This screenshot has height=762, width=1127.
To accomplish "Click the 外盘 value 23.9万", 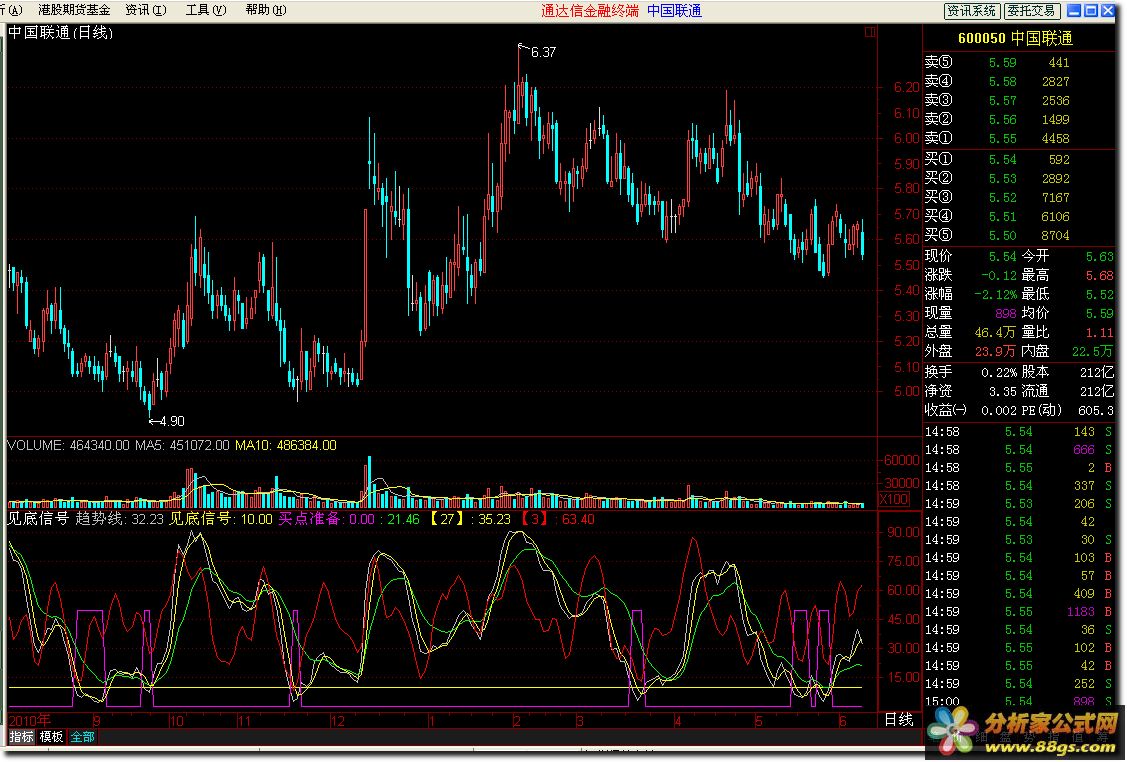I will (x=995, y=351).
